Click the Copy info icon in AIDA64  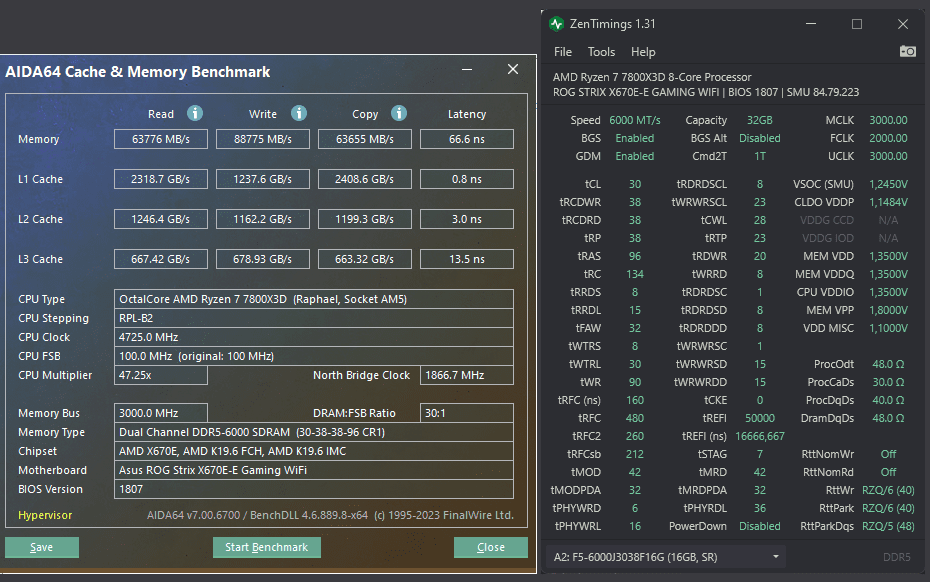pos(399,113)
